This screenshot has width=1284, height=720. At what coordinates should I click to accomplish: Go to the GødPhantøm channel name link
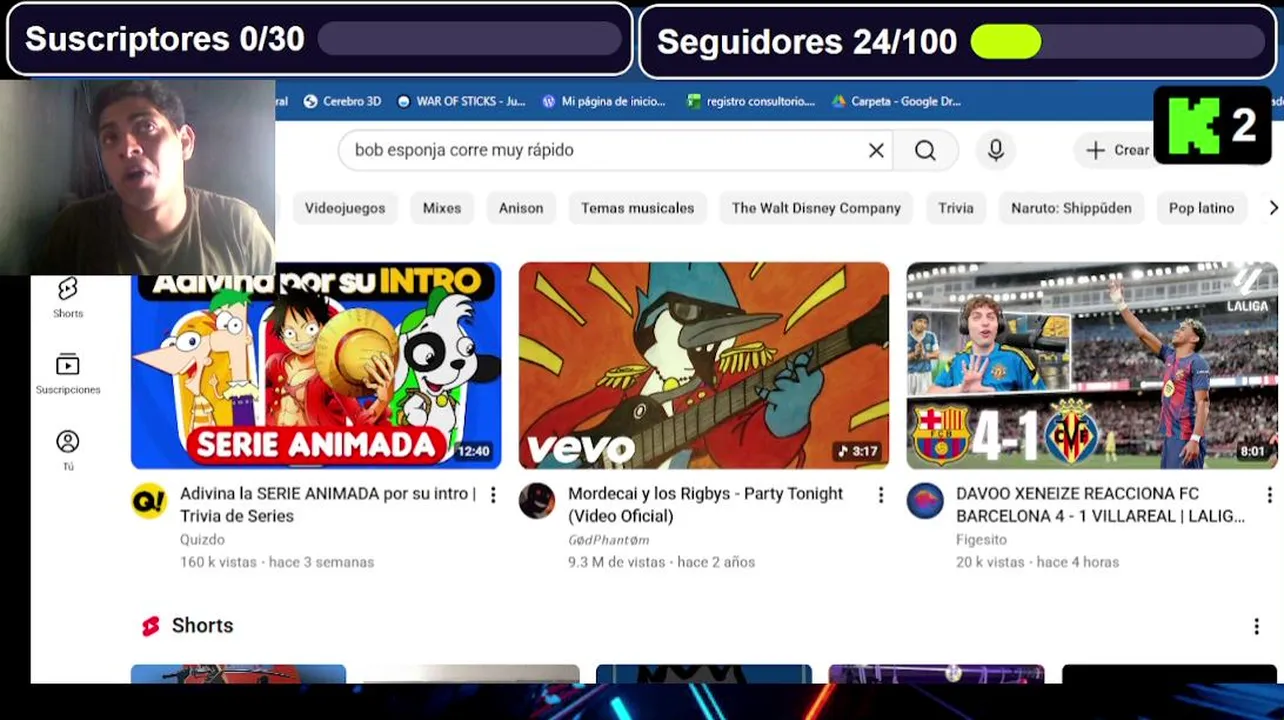click(609, 540)
